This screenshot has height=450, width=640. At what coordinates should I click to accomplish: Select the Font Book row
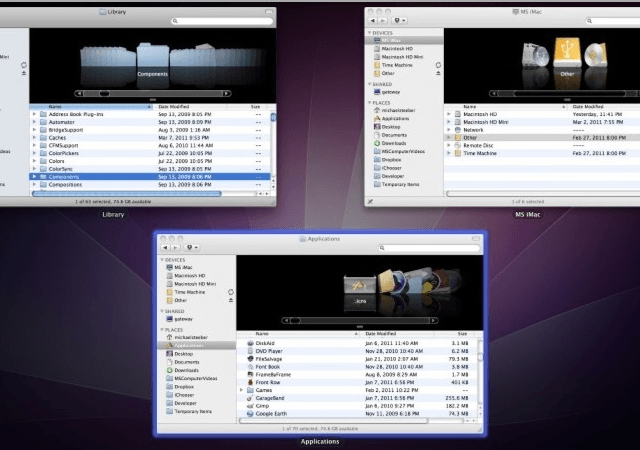point(357,367)
